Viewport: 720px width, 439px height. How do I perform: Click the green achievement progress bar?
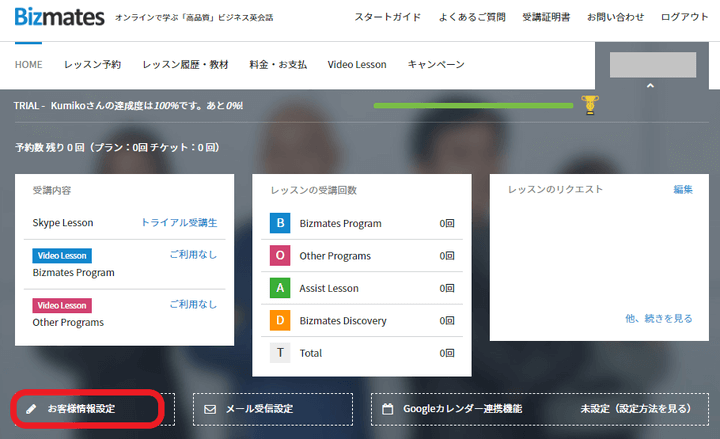click(473, 106)
